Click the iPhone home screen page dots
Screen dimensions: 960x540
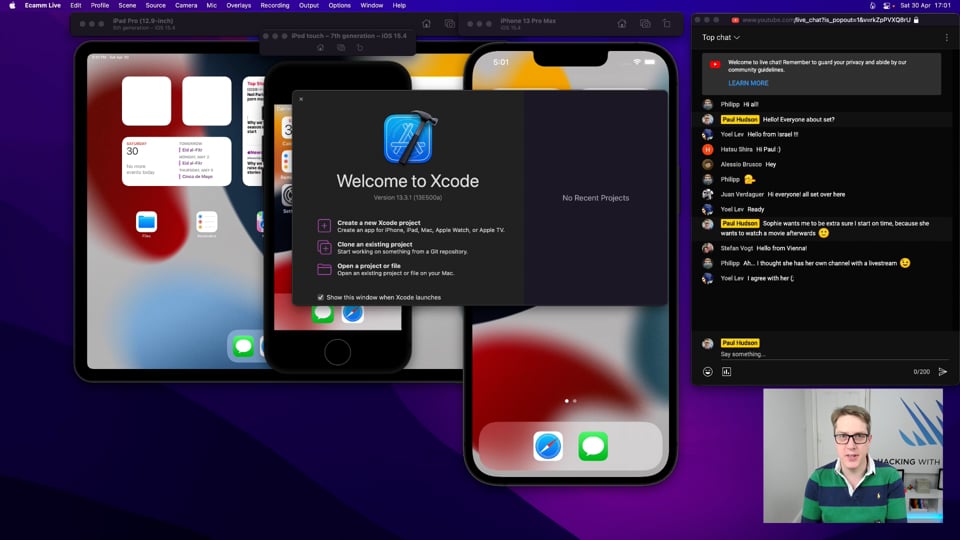pyautogui.click(x=570, y=401)
